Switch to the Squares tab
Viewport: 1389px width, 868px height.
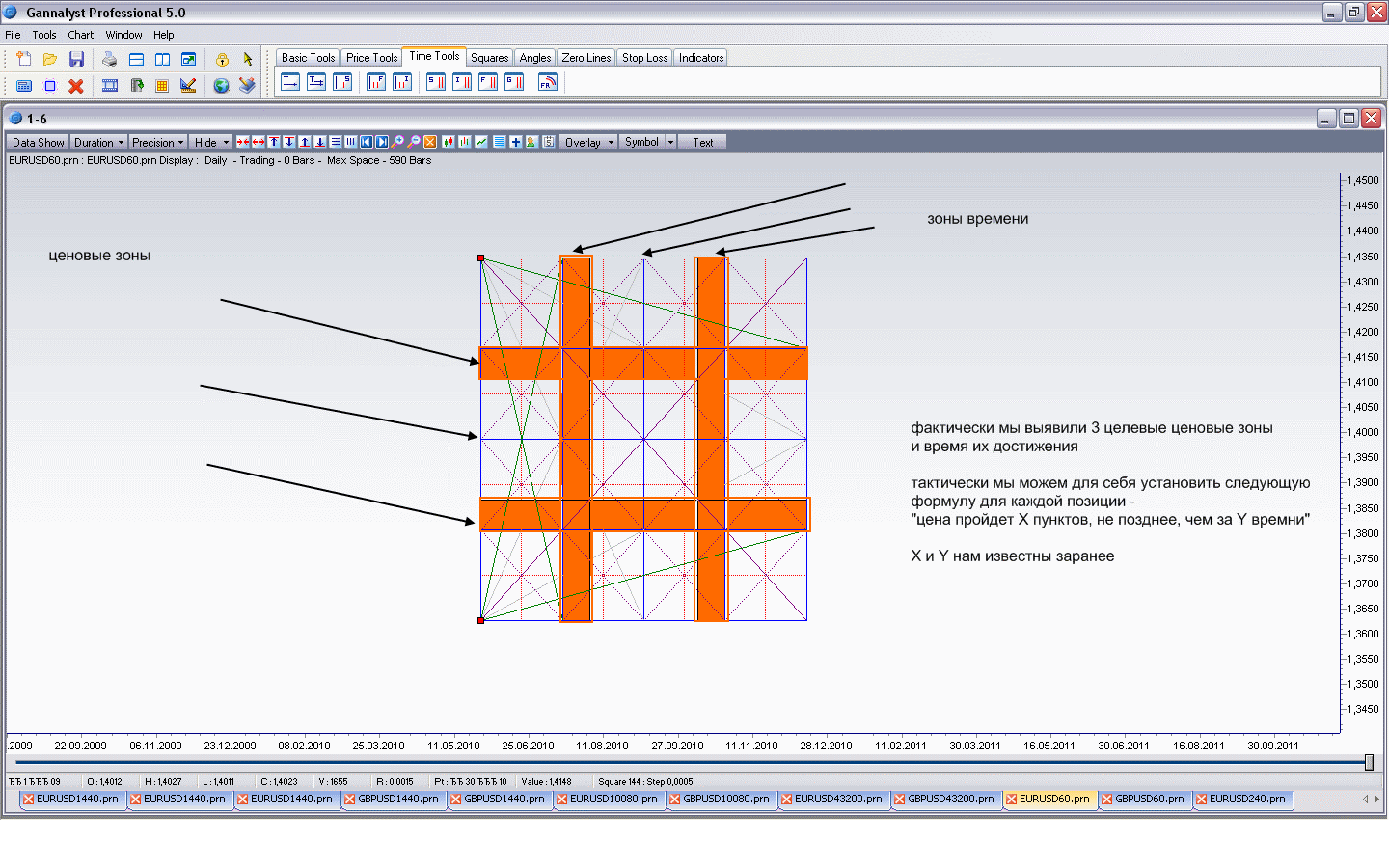489,58
